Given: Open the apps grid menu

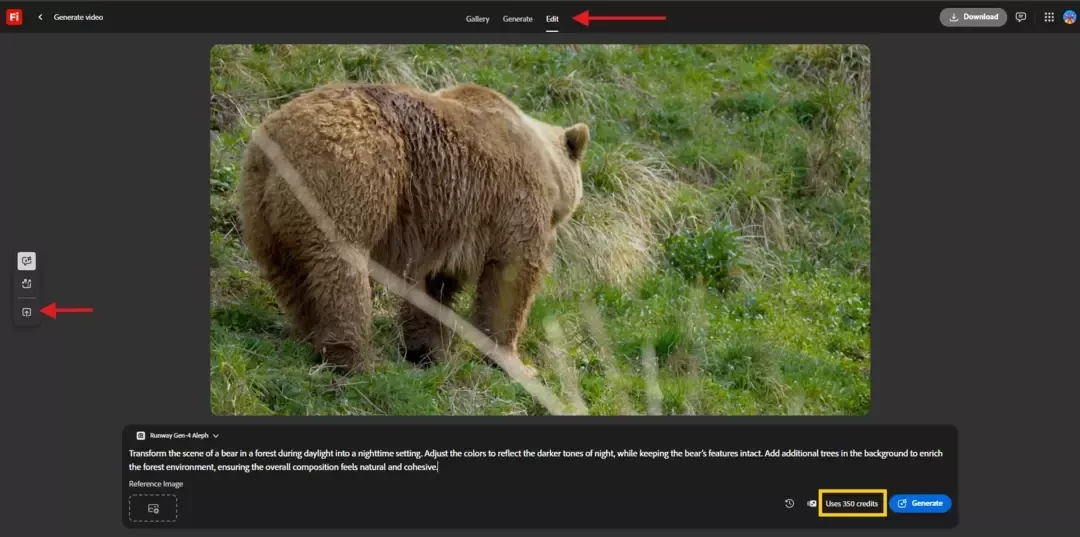Looking at the screenshot, I should (x=1049, y=17).
